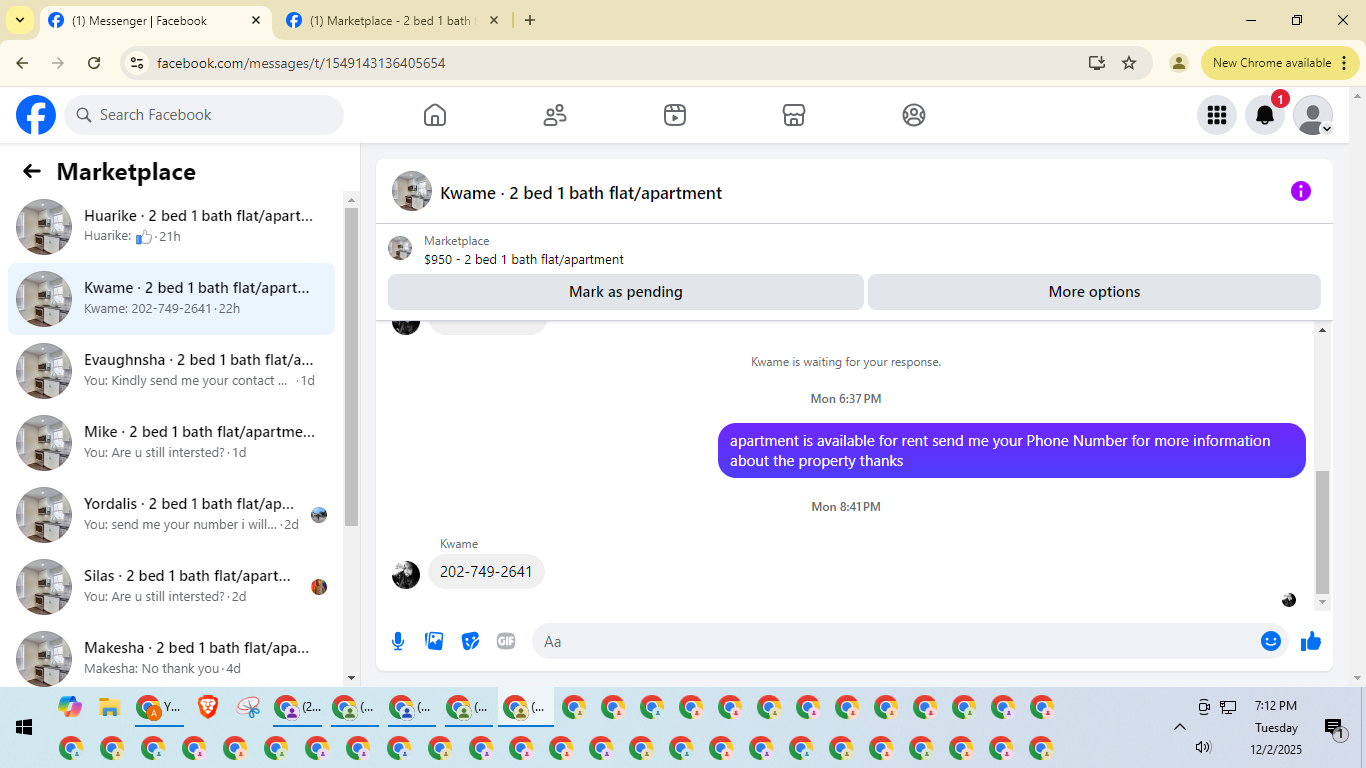
Task: Open the Chrome profile avatar
Action: [x=1179, y=63]
